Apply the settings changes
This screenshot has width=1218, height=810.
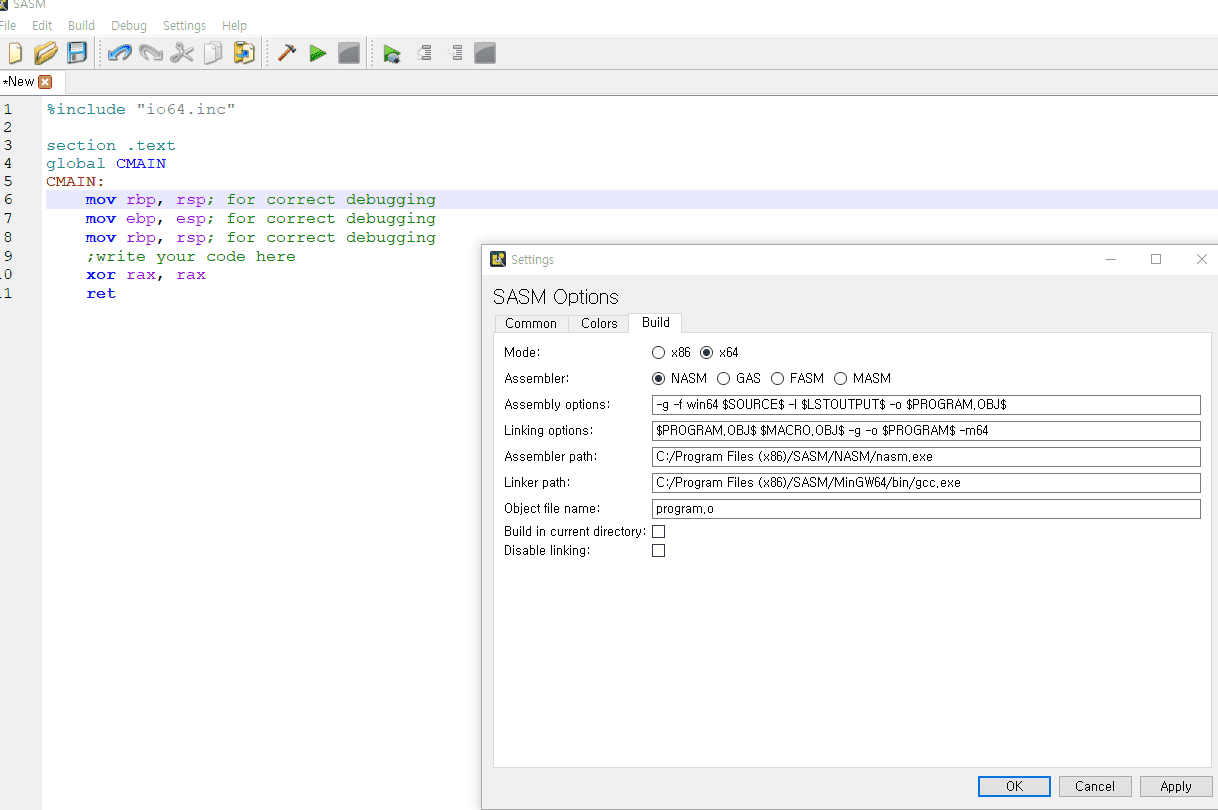point(1176,786)
